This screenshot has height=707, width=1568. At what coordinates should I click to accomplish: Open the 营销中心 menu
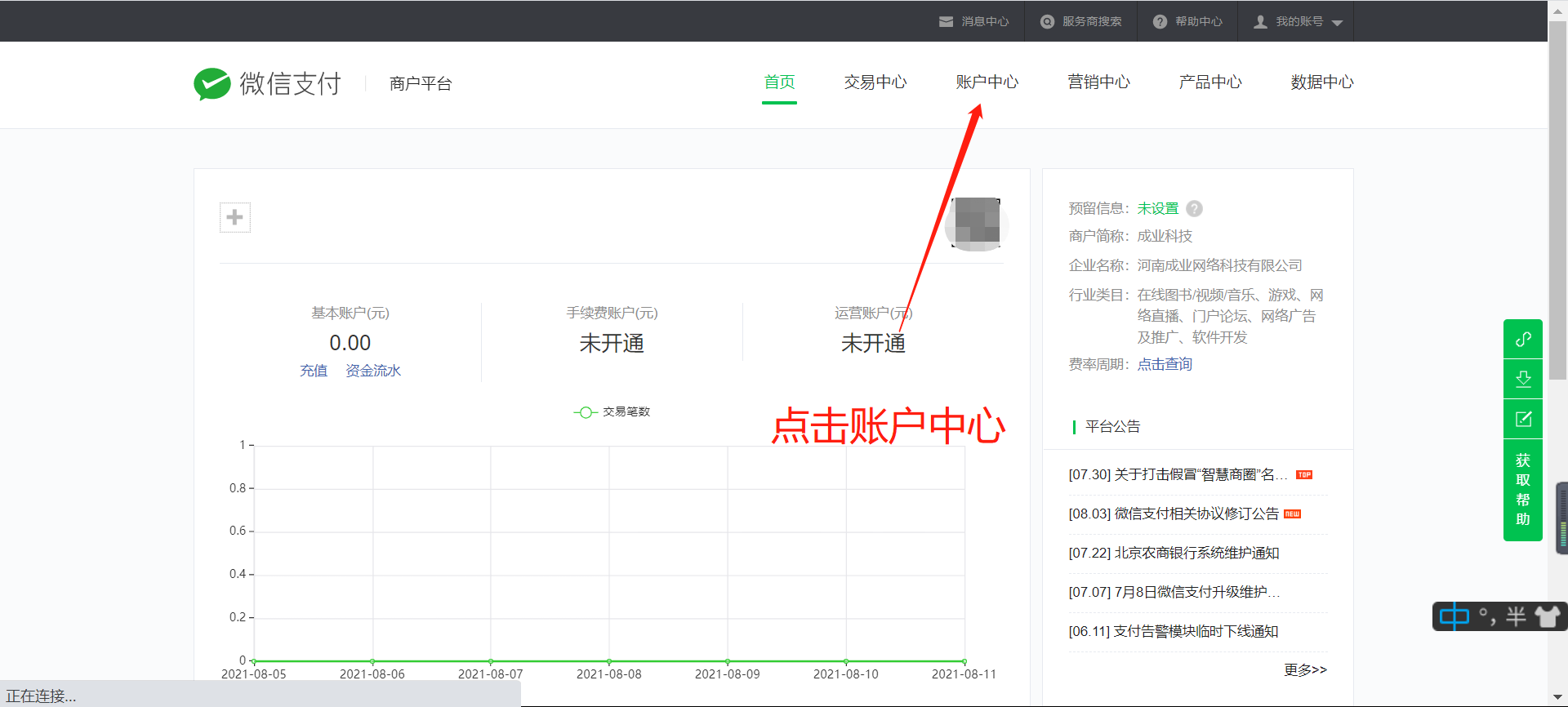[x=1099, y=82]
